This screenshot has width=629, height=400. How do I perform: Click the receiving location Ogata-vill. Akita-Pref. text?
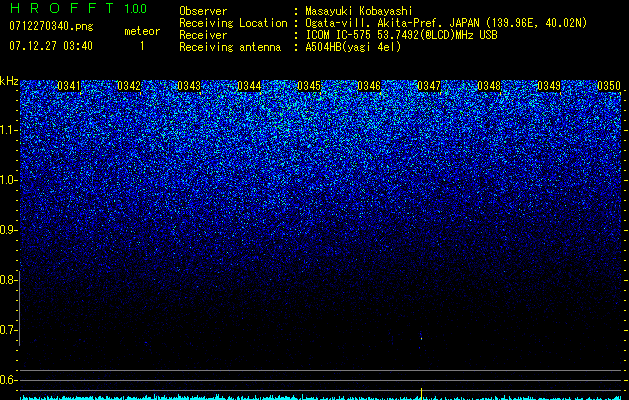[x=446, y=23]
